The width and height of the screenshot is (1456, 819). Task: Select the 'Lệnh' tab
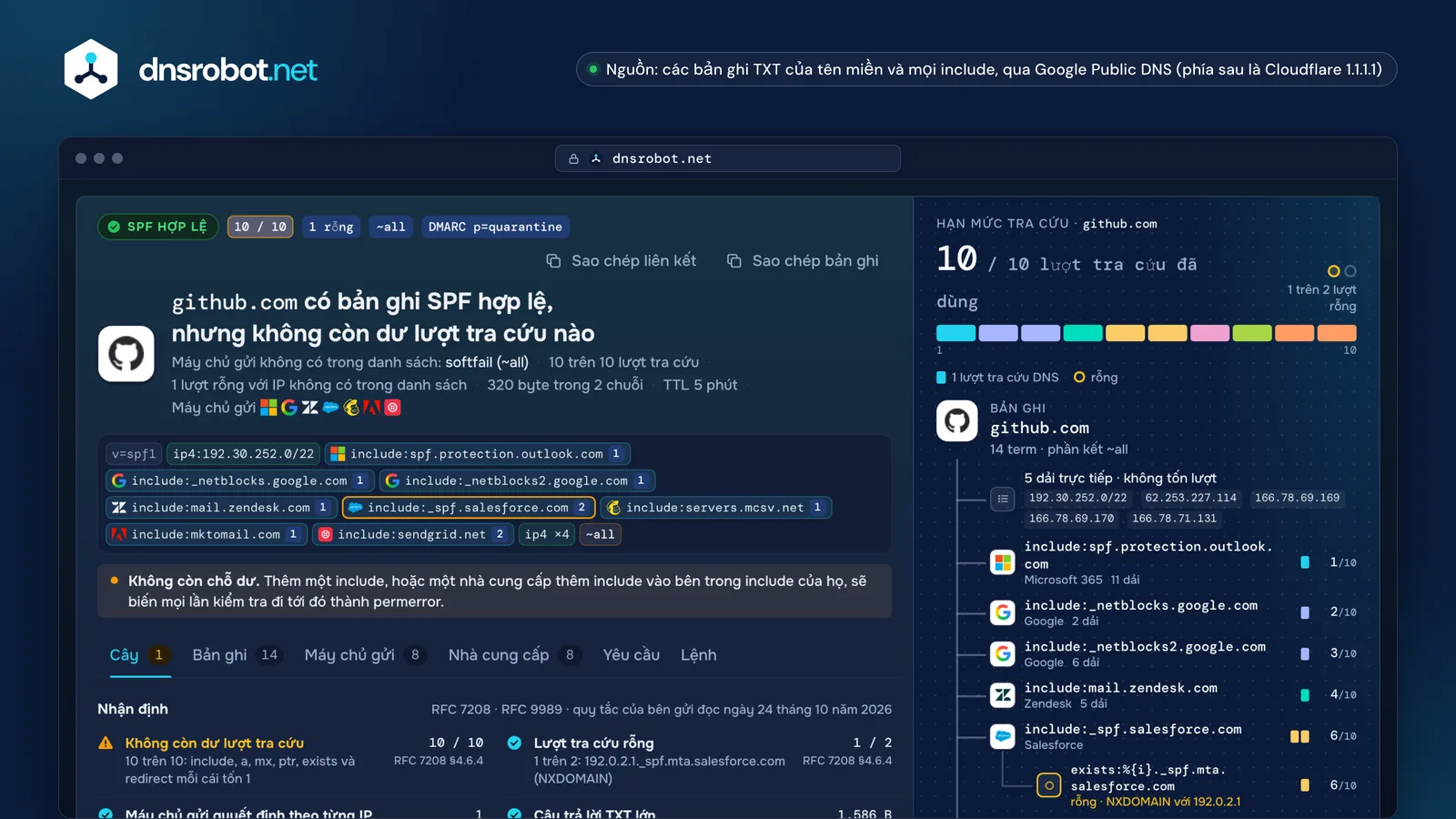pyautogui.click(x=699, y=655)
